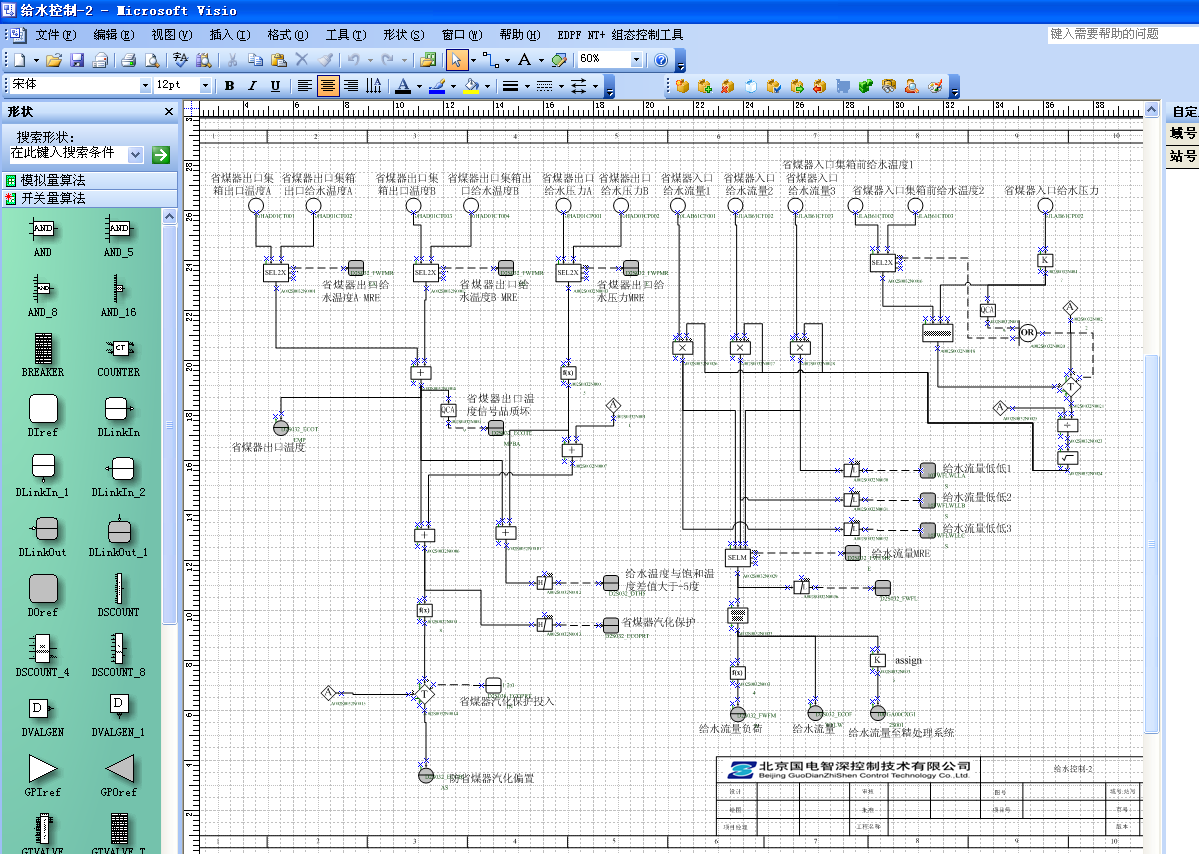Click the green cubes icon
This screenshot has width=1199, height=854.
[x=866, y=86]
